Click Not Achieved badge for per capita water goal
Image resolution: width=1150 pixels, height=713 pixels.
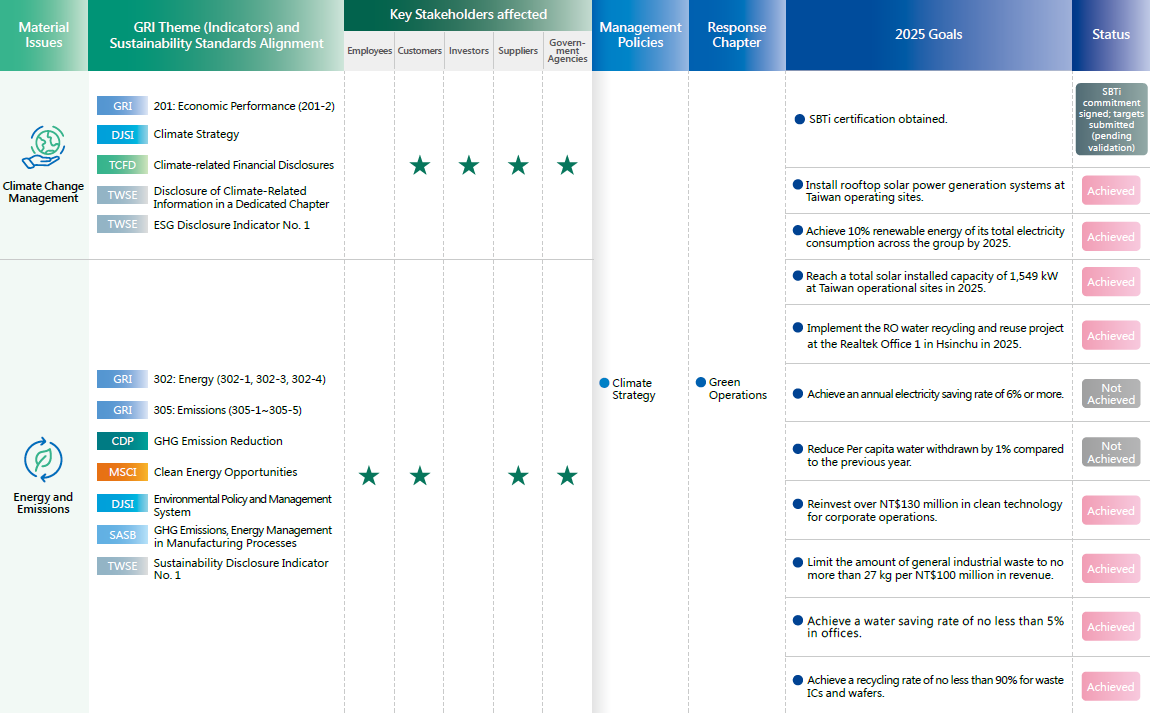coord(1111,452)
